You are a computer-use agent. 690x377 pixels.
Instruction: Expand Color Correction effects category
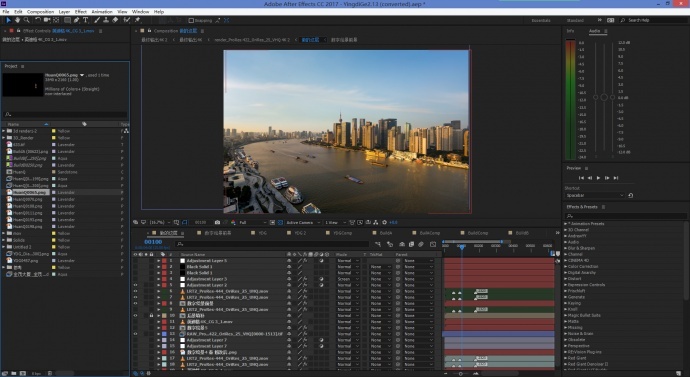point(566,267)
